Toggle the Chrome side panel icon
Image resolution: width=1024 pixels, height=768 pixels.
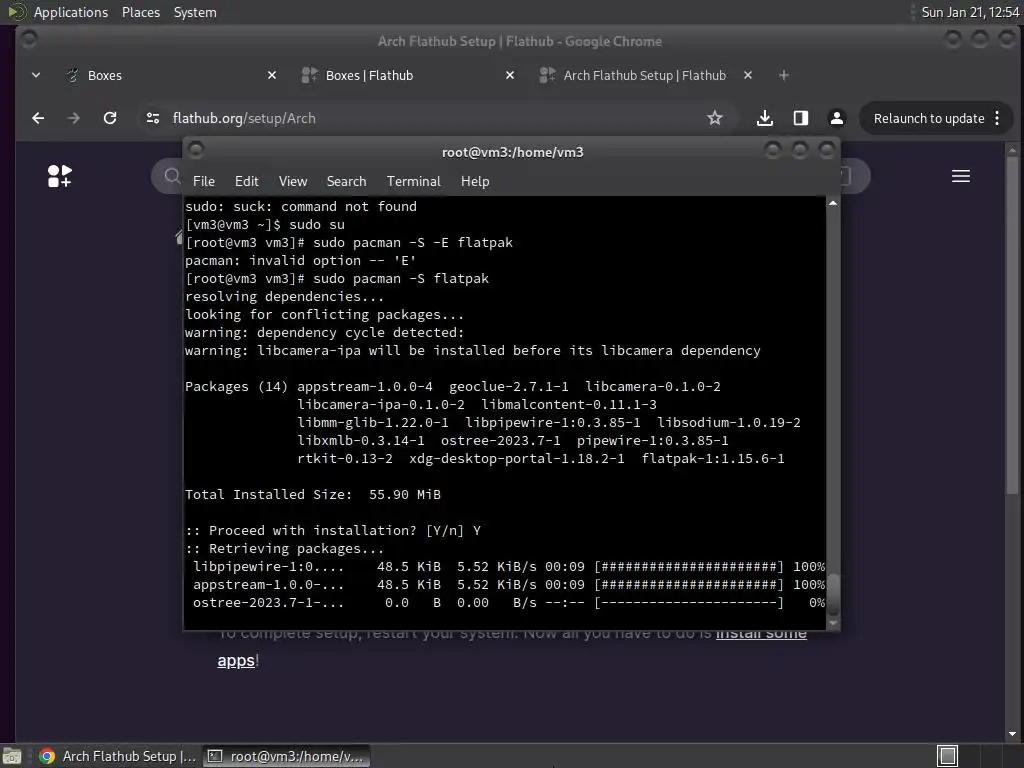pyautogui.click(x=801, y=118)
